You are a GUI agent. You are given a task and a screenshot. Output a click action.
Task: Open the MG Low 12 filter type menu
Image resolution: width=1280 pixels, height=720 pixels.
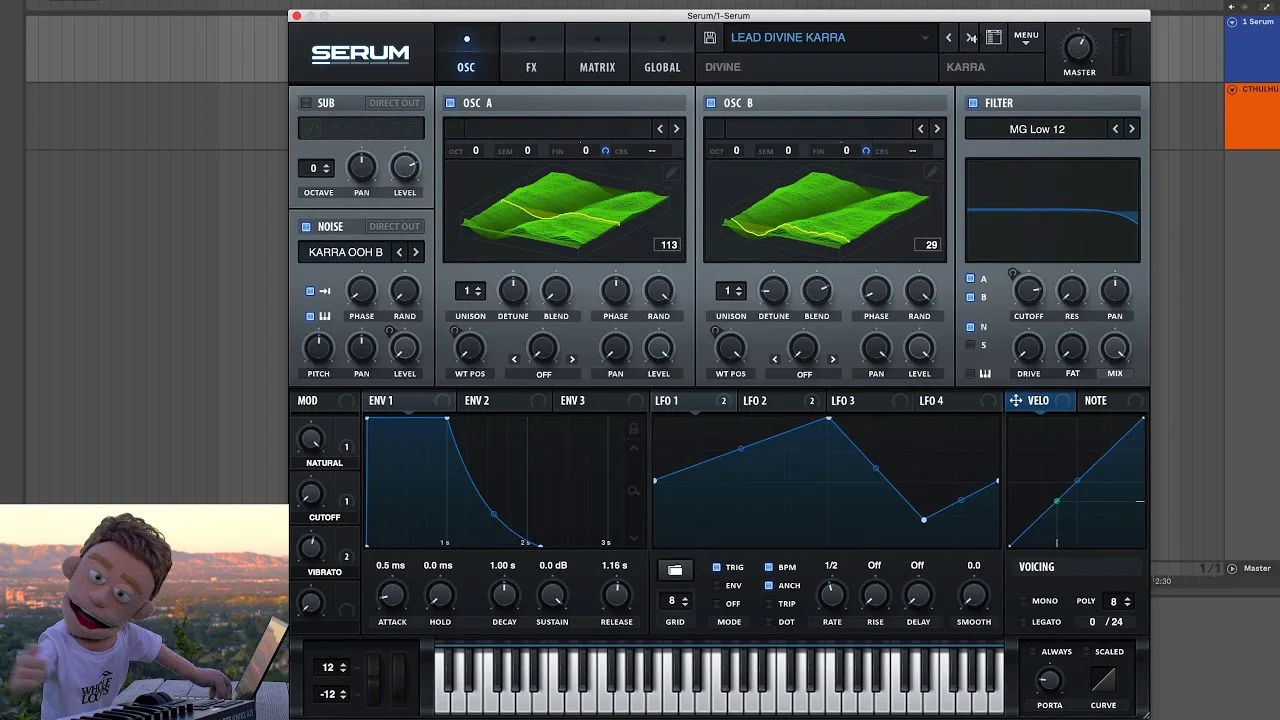coord(1037,129)
